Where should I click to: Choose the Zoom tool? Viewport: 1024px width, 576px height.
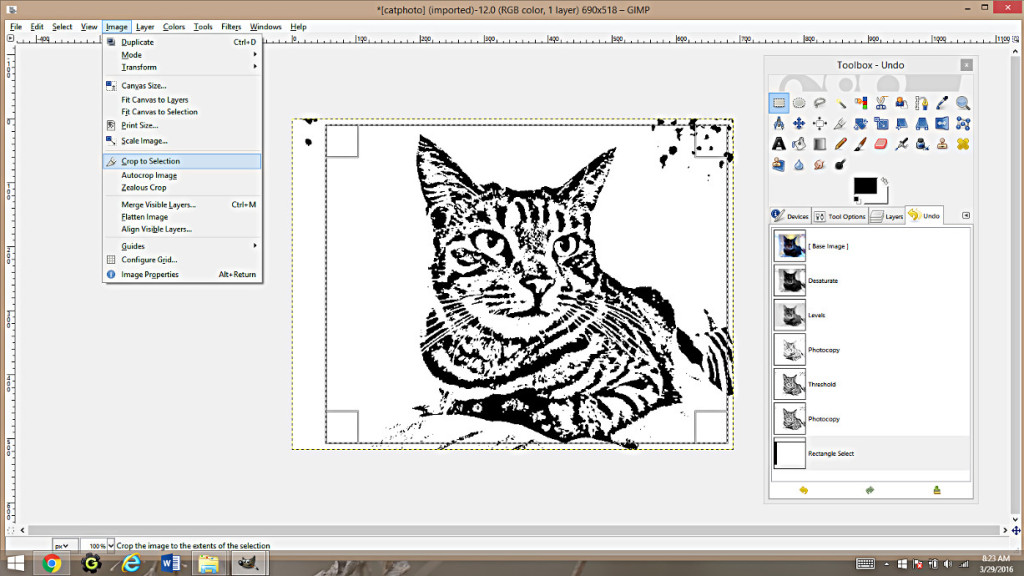pyautogui.click(x=961, y=103)
